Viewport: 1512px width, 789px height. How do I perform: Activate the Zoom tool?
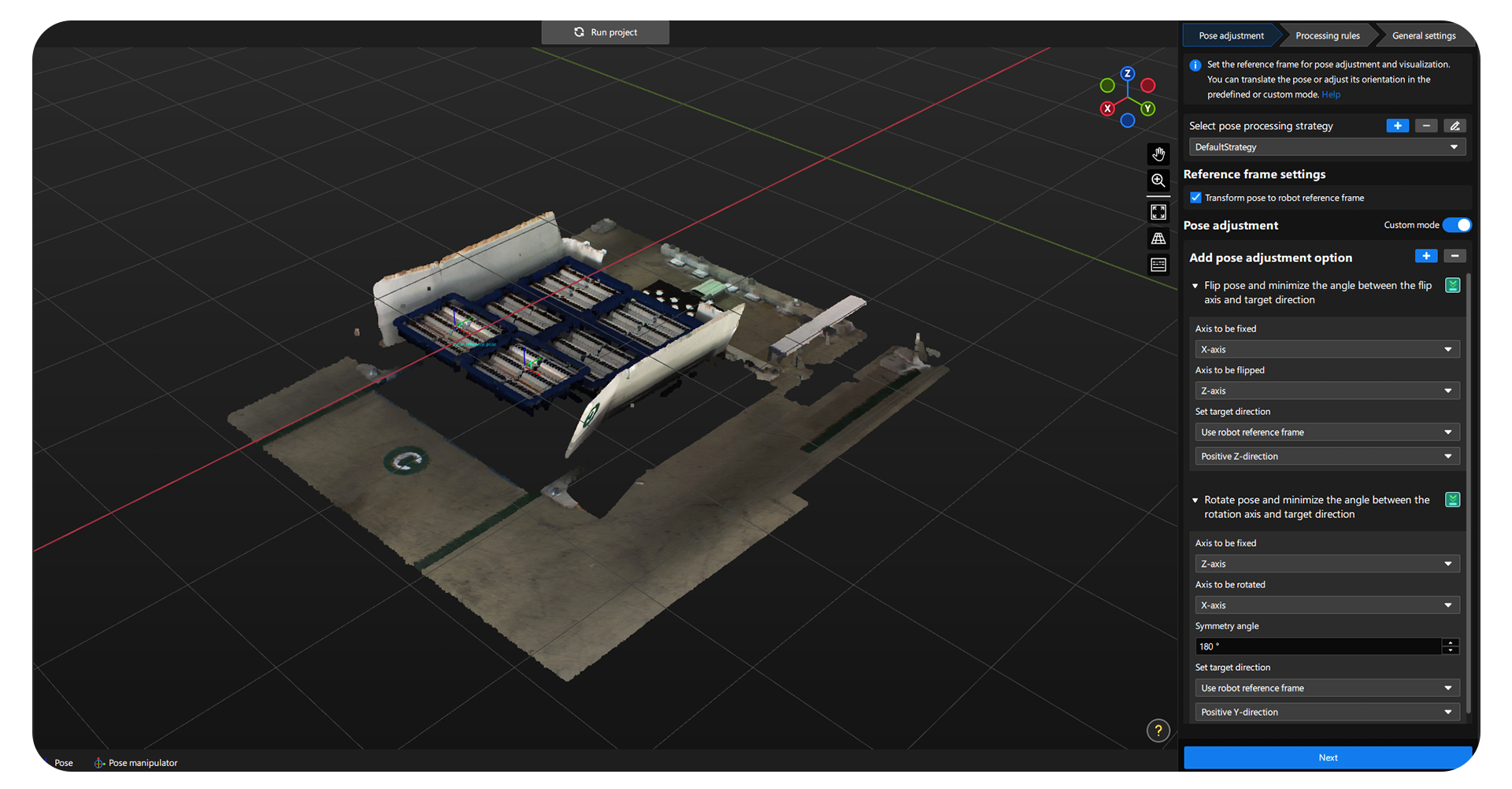point(1158,180)
